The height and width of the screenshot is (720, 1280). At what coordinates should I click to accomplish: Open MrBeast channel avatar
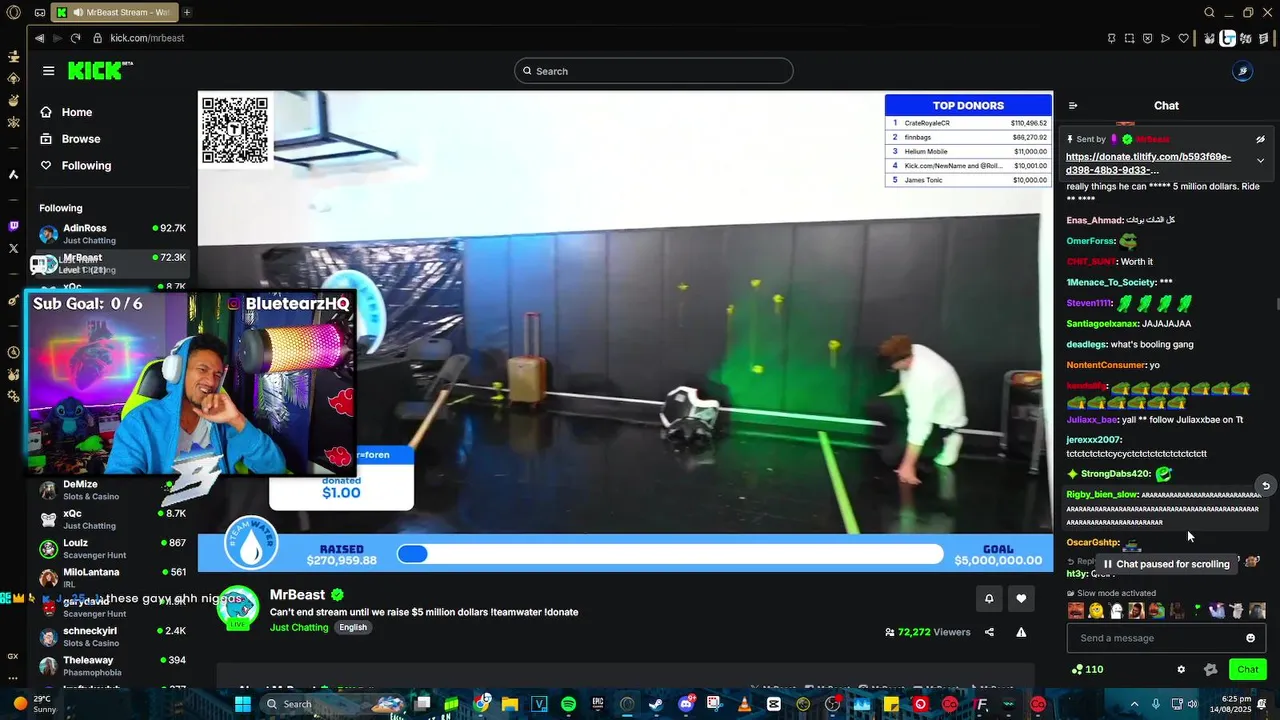pyautogui.click(x=239, y=607)
